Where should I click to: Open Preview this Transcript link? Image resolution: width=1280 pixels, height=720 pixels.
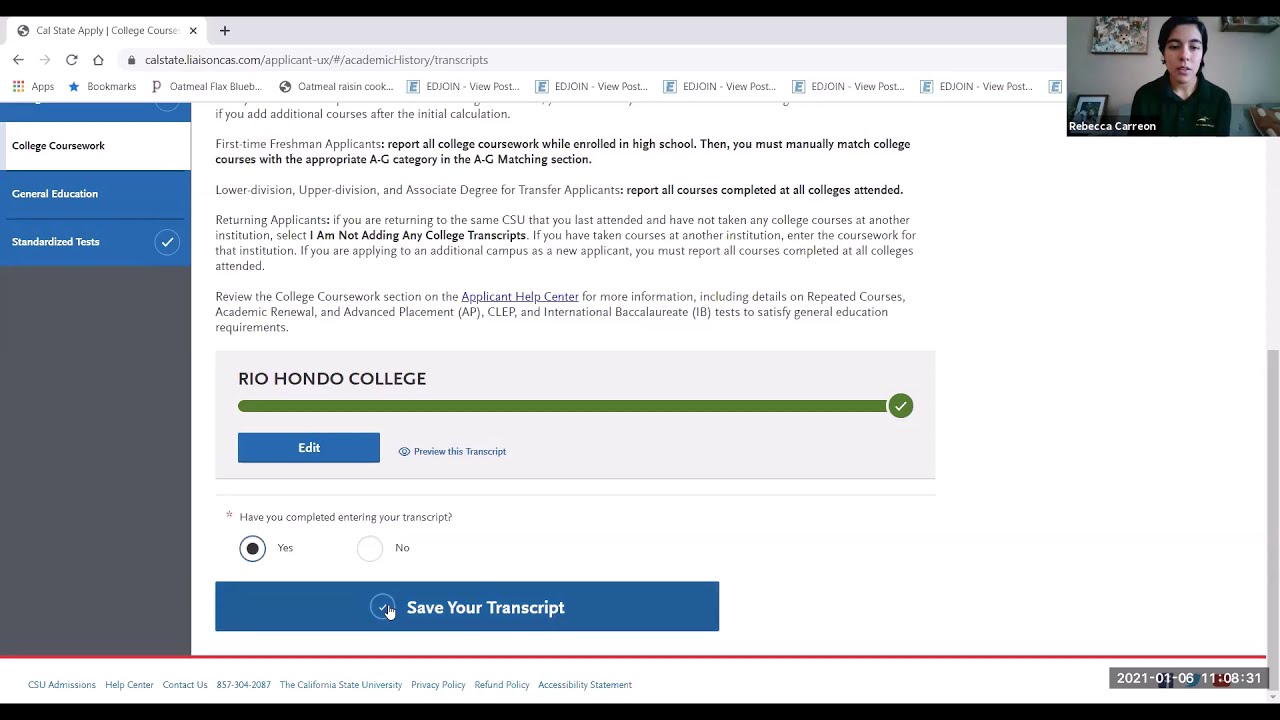[460, 452]
